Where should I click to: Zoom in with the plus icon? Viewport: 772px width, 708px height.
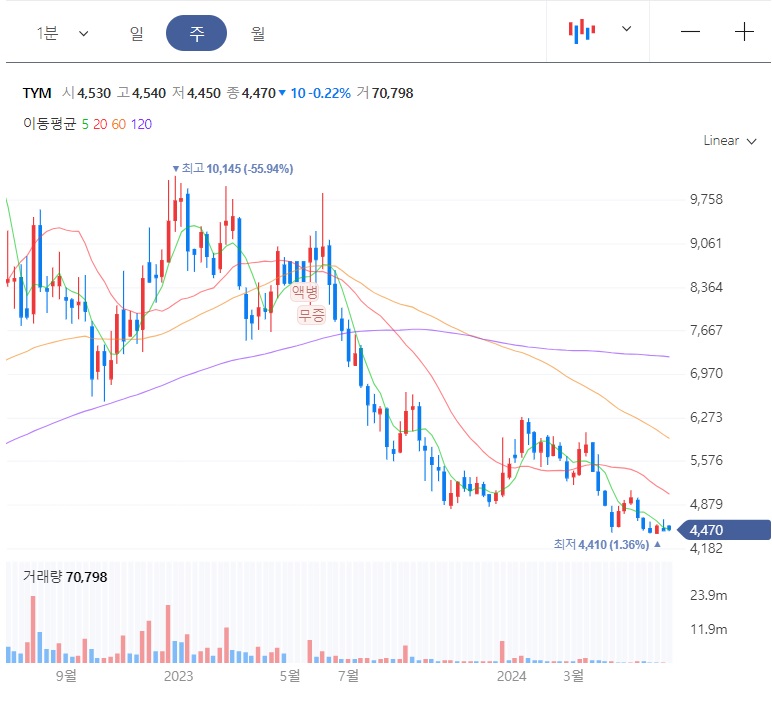click(744, 32)
